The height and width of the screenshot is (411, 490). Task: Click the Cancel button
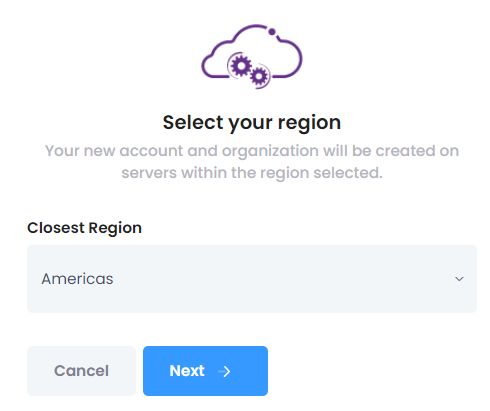[x=81, y=371]
